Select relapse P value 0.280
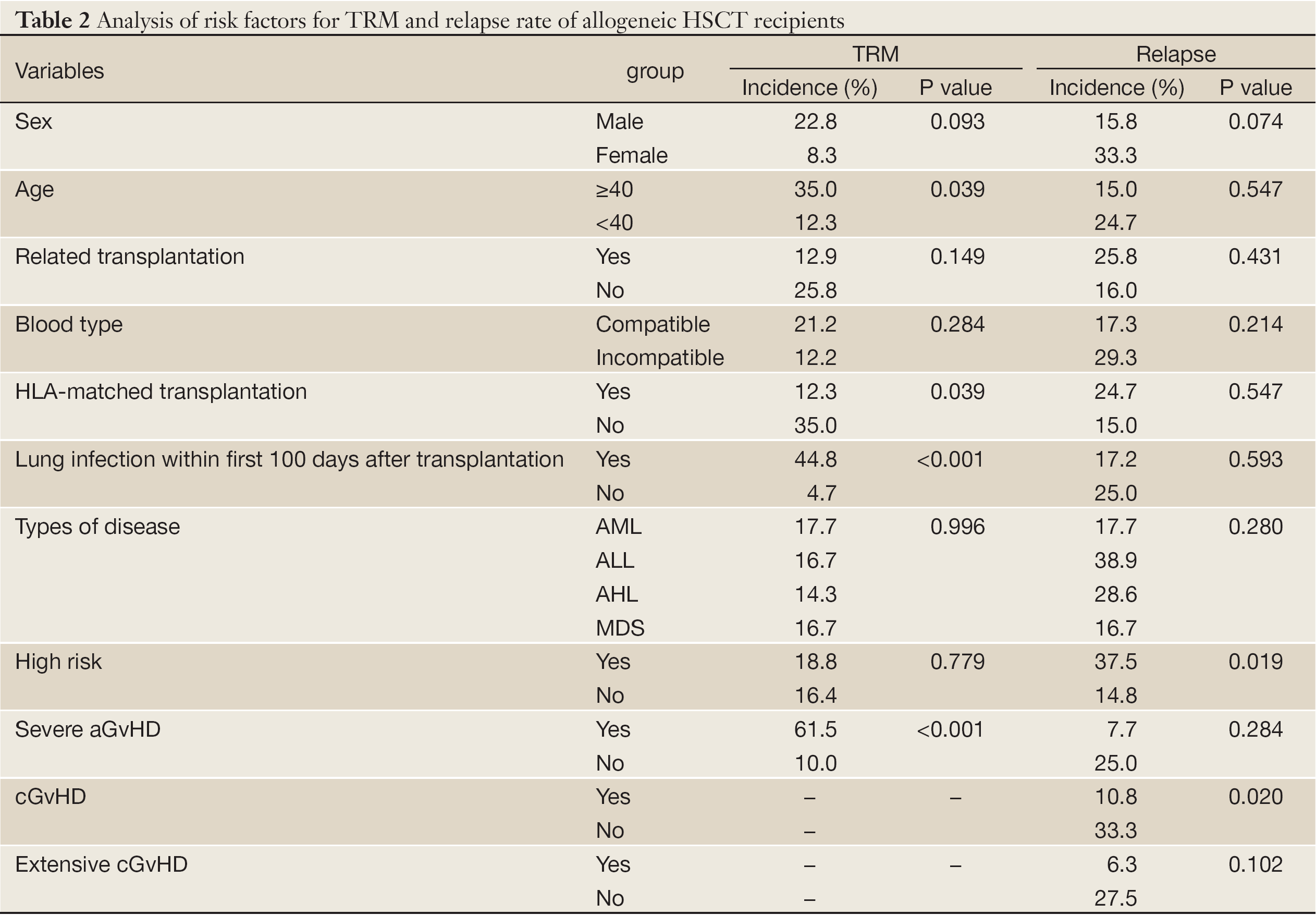The width and height of the screenshot is (1316, 915). (x=1255, y=526)
